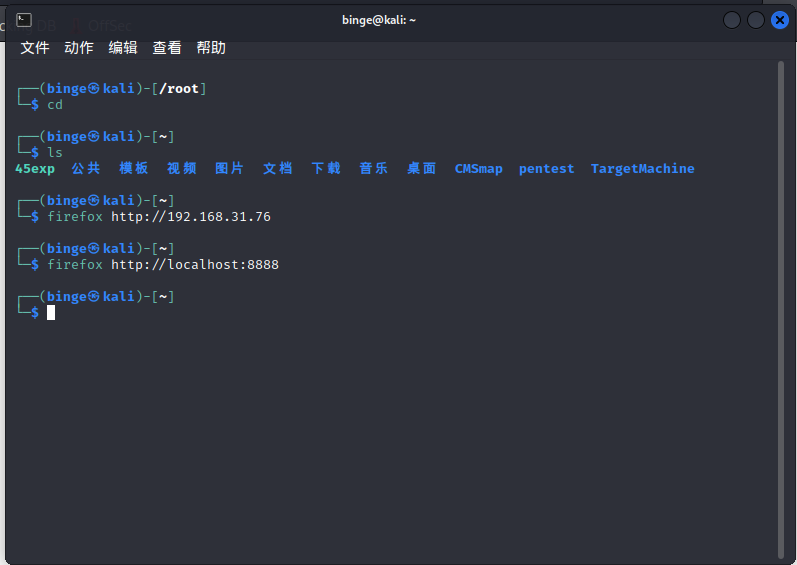Screen dimensions: 797x565
Task: Minimize the terminal with the first round button
Action: [732, 20]
